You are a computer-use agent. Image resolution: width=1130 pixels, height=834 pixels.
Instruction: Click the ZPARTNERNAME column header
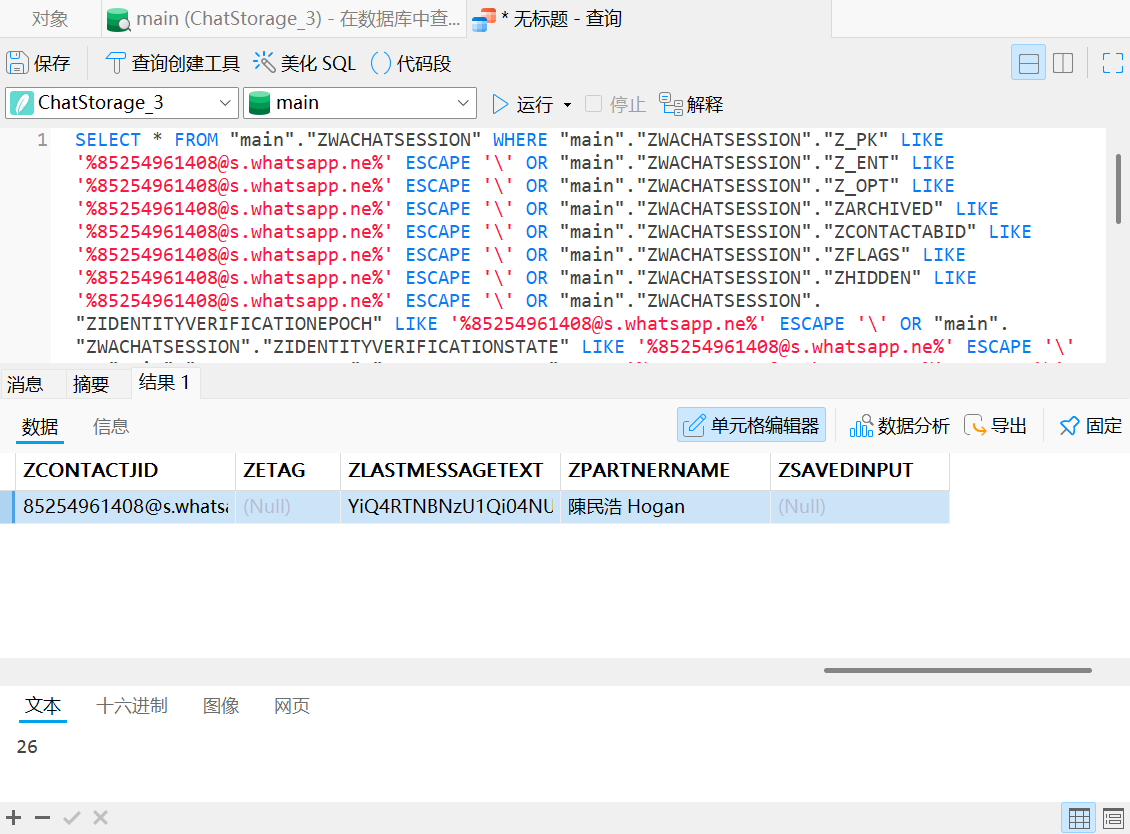(665, 471)
